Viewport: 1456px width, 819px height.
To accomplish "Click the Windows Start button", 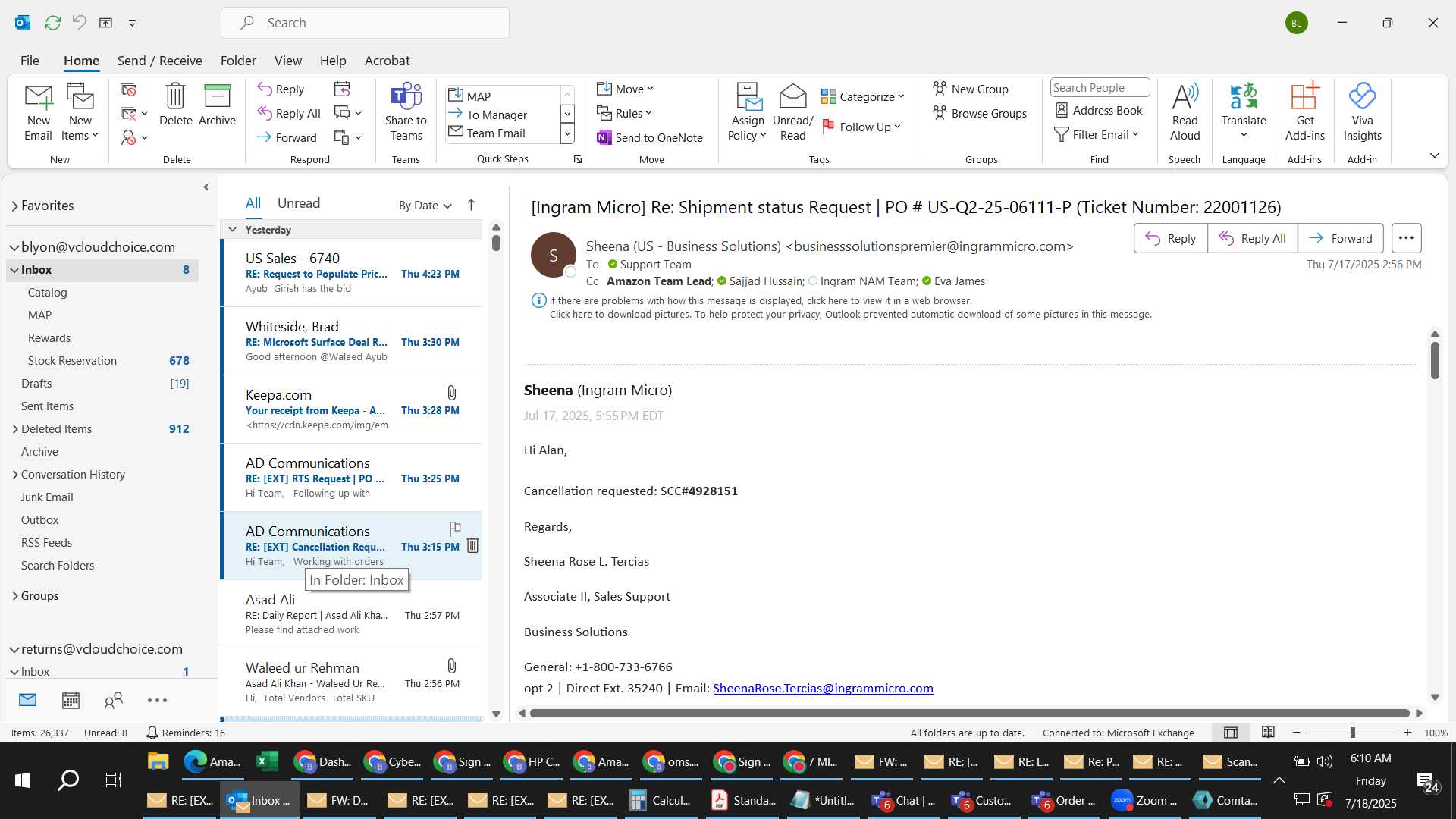I will [x=23, y=780].
